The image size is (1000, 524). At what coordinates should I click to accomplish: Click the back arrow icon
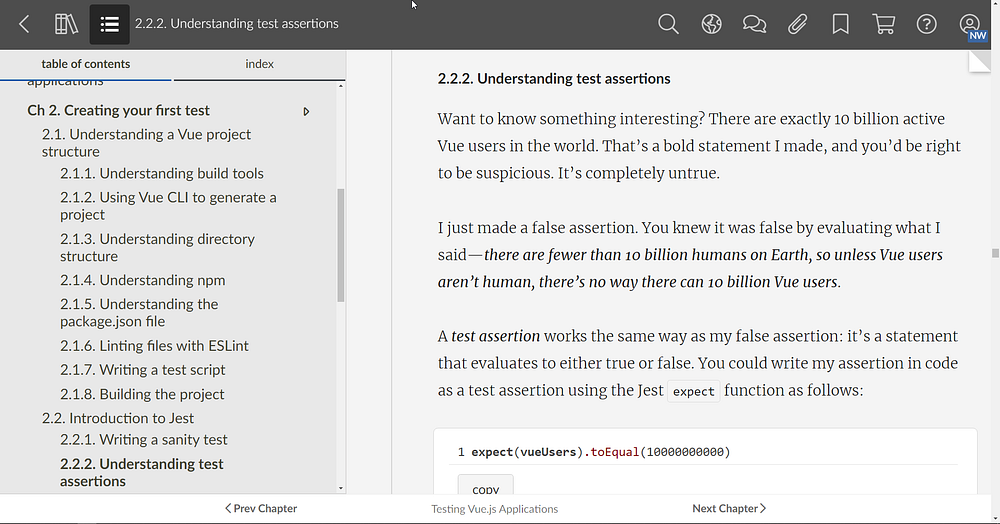tap(25, 24)
